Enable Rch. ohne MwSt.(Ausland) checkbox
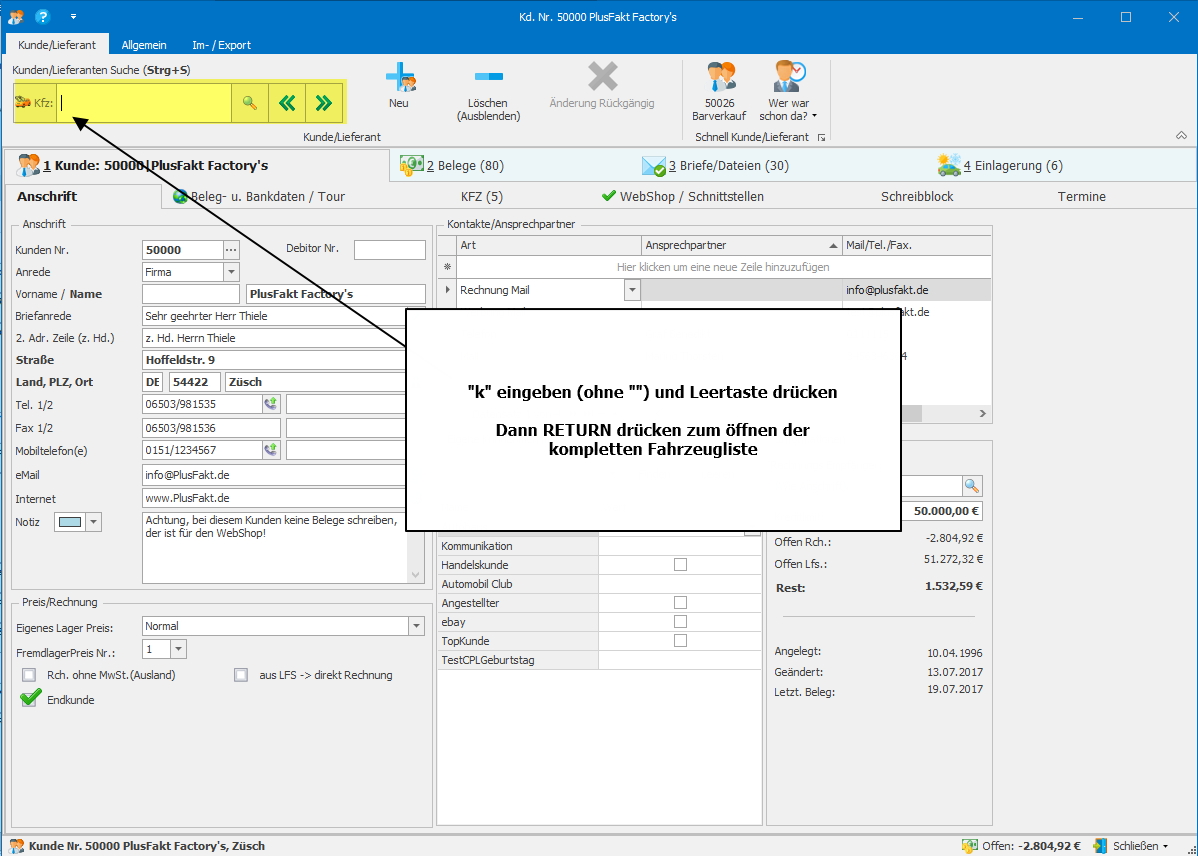 (x=29, y=675)
